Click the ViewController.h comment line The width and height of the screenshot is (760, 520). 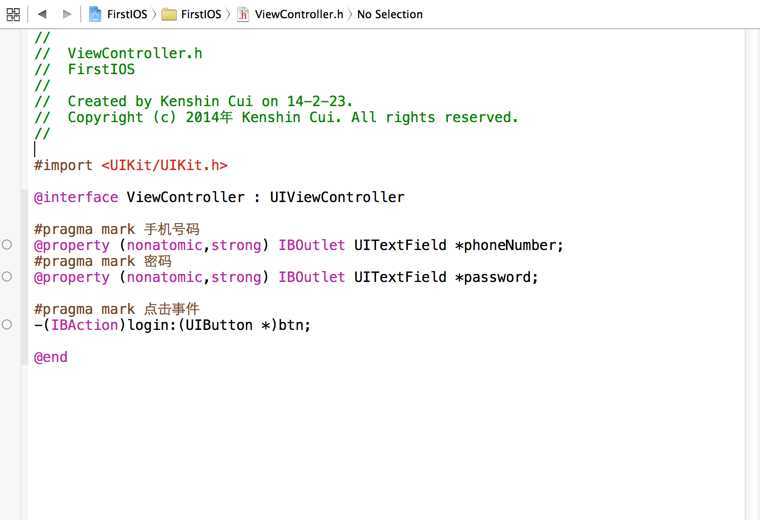point(118,53)
